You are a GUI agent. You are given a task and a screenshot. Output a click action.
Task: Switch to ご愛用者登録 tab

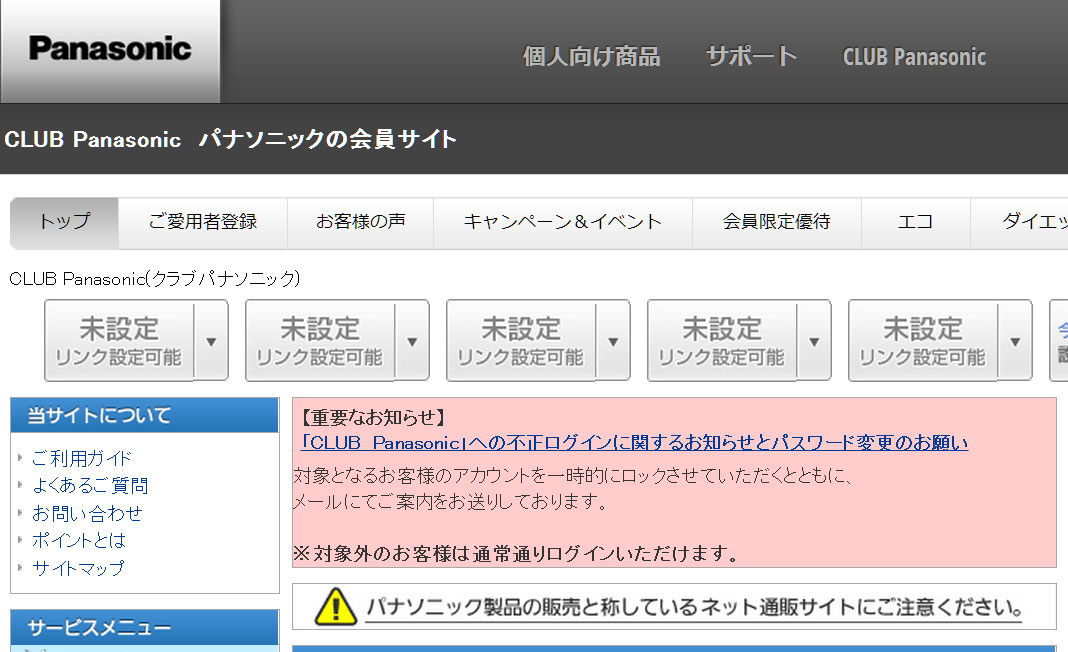[203, 222]
